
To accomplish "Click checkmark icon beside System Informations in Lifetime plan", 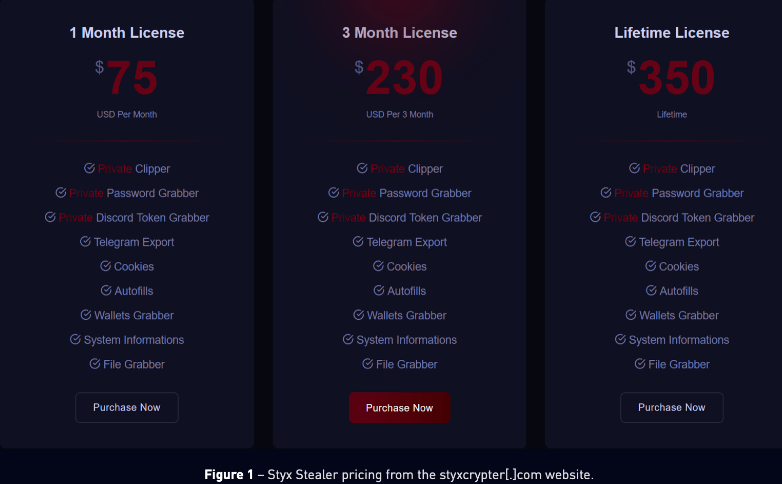I will [620, 339].
